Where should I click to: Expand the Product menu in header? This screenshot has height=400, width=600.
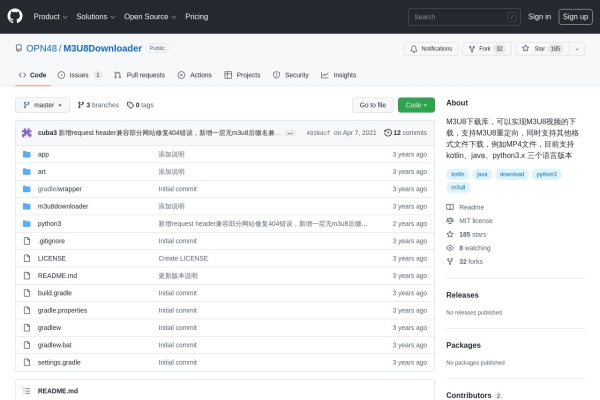tap(48, 16)
